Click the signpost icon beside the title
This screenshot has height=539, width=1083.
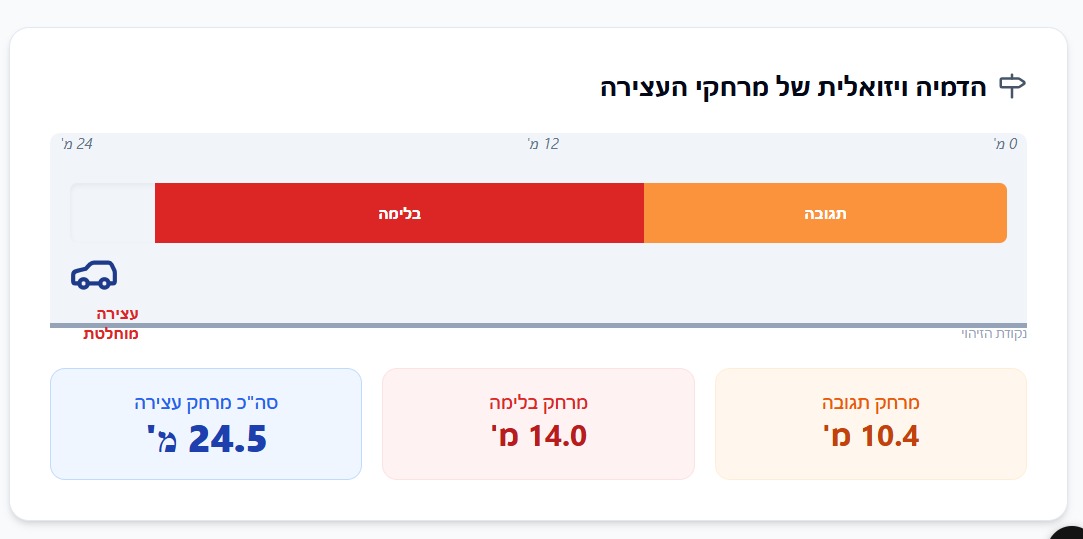[1013, 86]
